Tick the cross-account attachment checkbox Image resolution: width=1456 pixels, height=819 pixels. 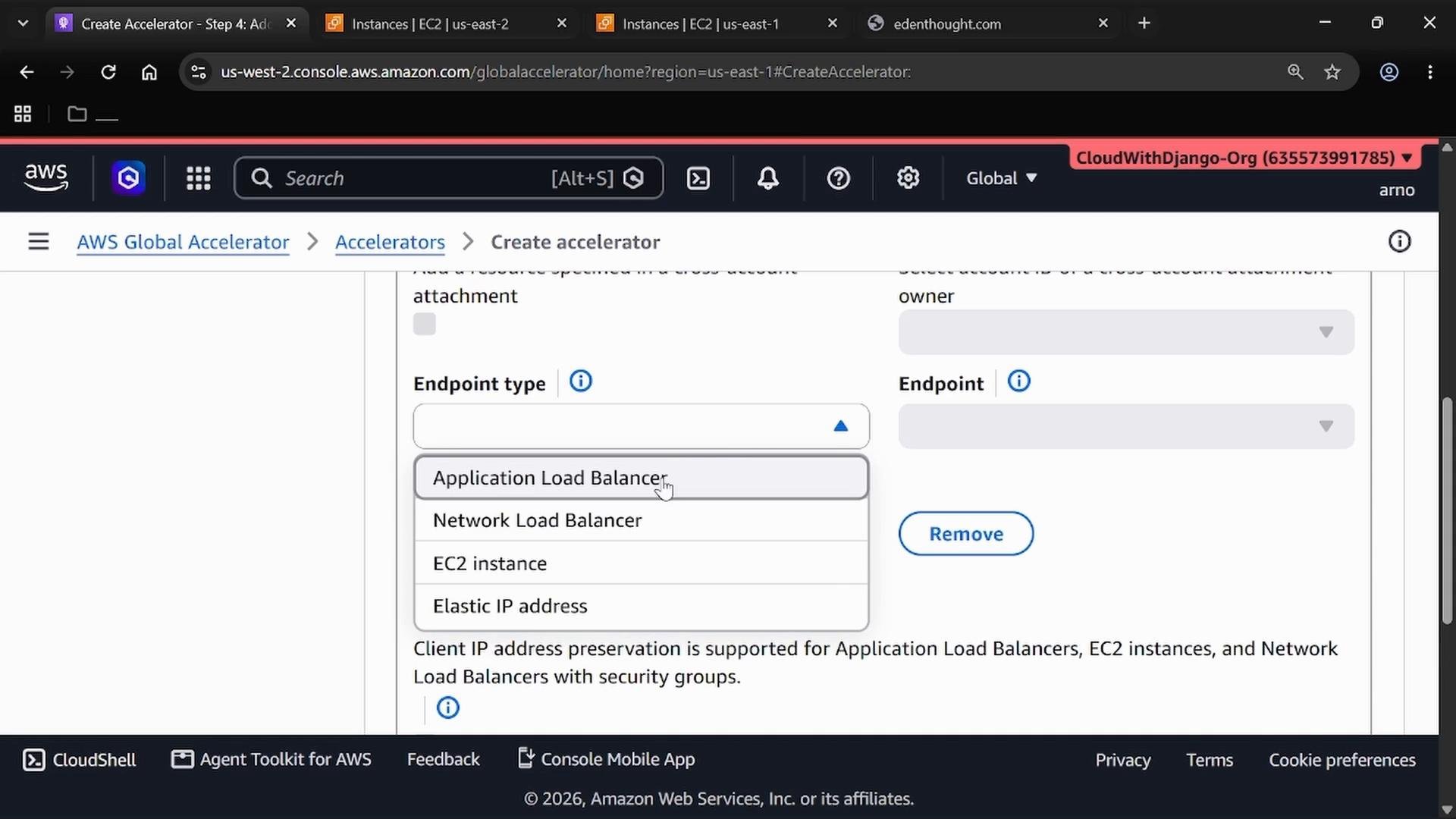click(x=425, y=324)
